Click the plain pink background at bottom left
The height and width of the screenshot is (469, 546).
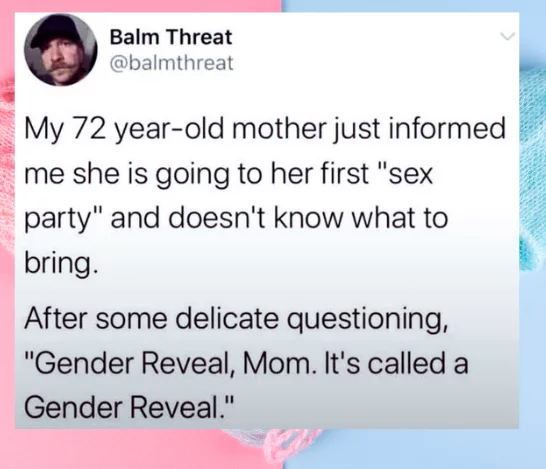(104, 449)
